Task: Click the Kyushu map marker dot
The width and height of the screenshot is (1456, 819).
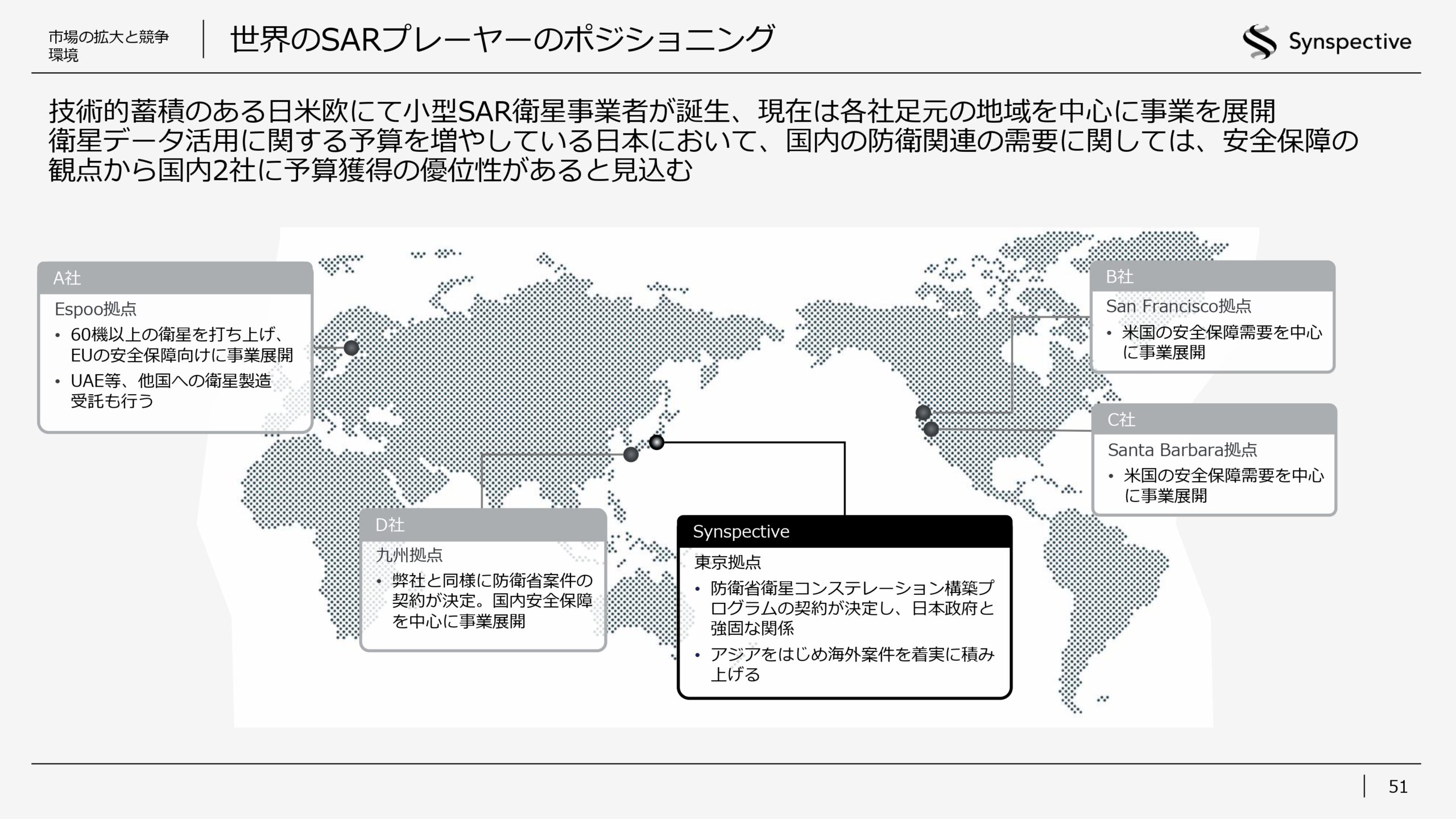Action: pos(631,454)
